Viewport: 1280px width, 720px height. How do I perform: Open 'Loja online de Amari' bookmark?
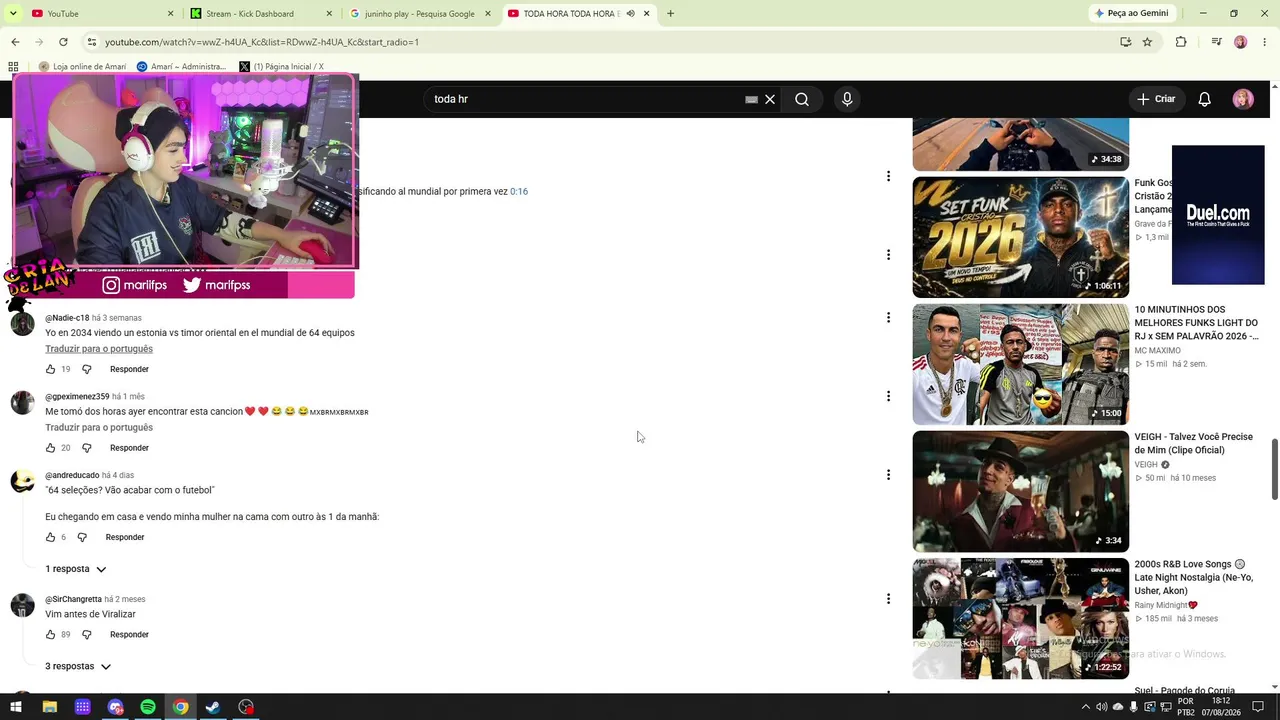tap(82, 67)
